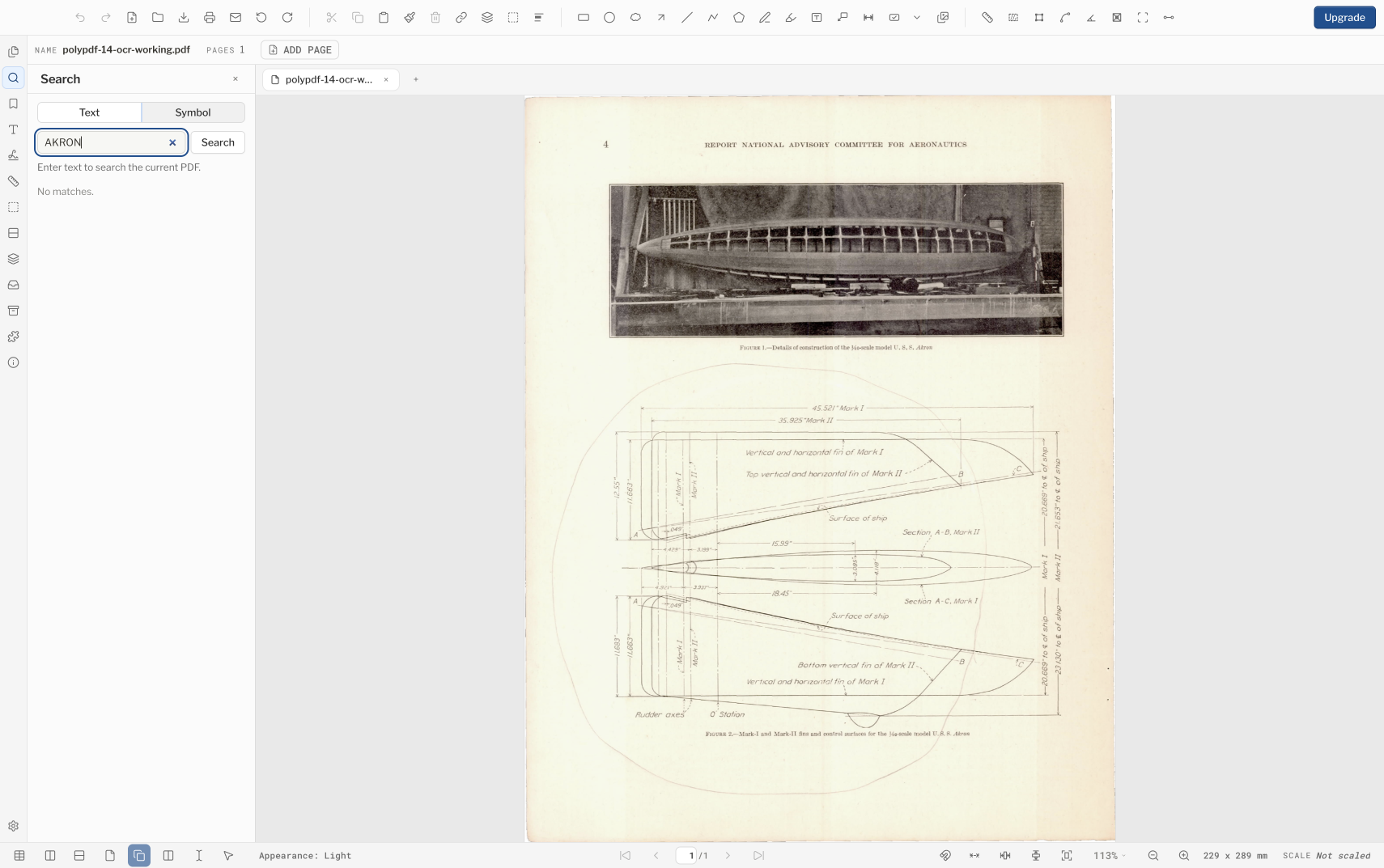This screenshot has height=868, width=1384.
Task: Click ADD PAGE button
Action: click(299, 50)
